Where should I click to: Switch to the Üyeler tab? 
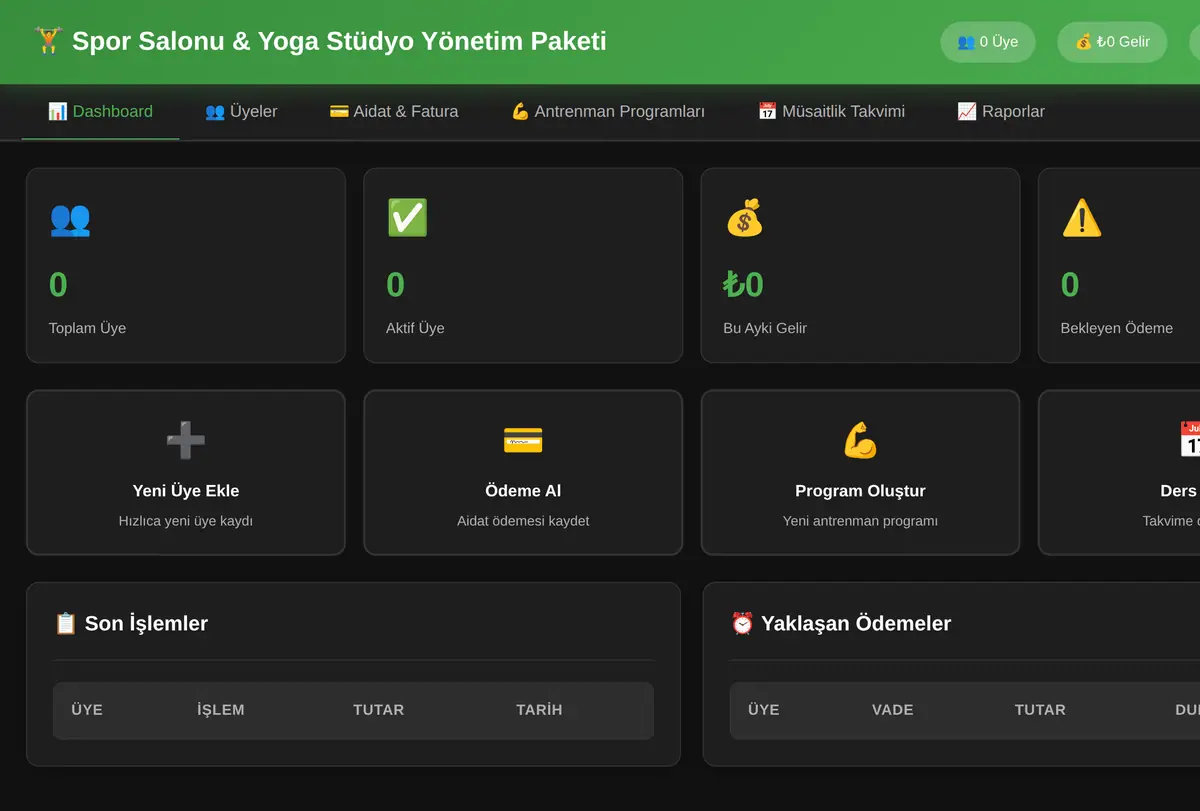tap(241, 112)
